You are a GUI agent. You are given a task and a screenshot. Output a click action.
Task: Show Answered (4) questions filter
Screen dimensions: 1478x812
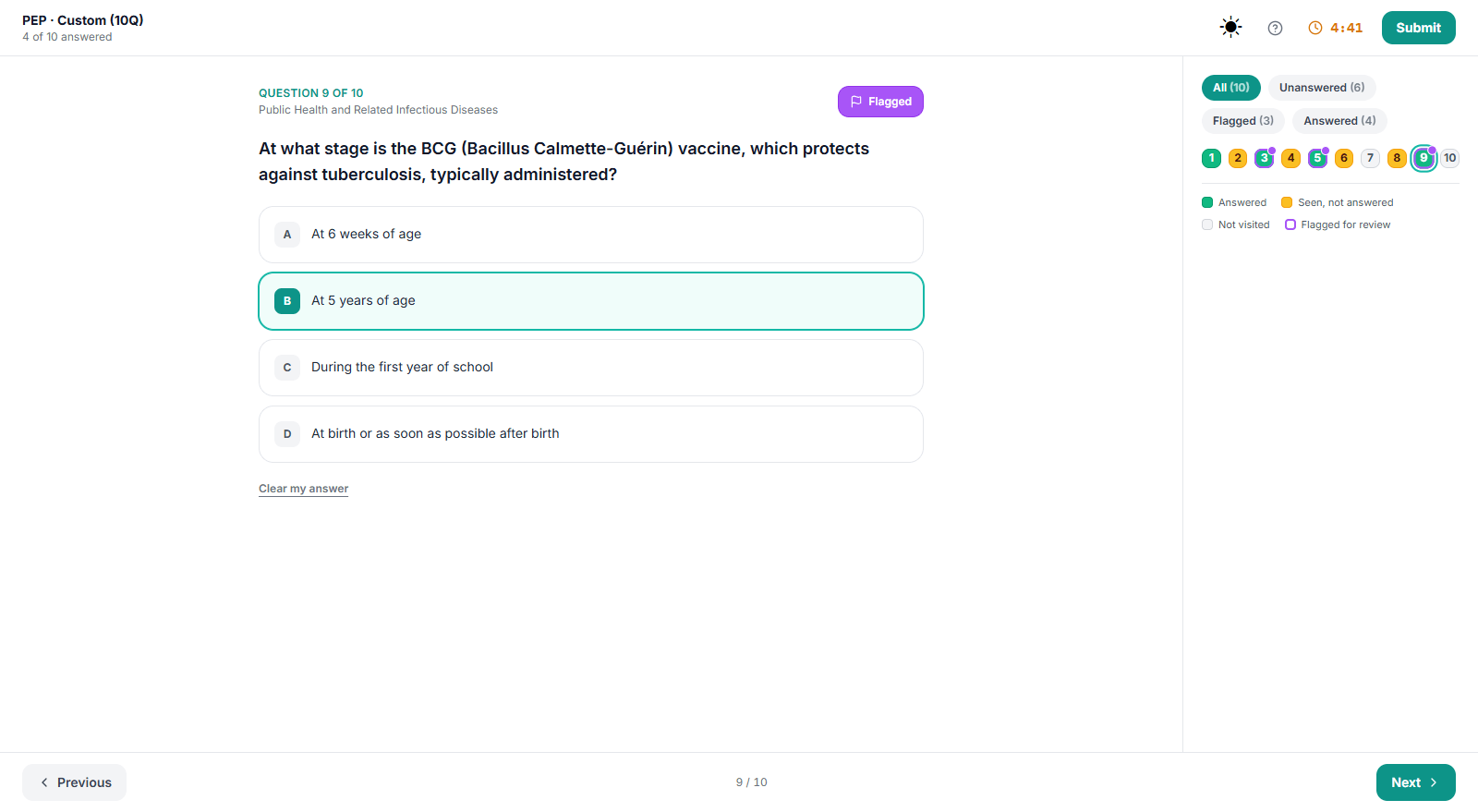point(1339,121)
